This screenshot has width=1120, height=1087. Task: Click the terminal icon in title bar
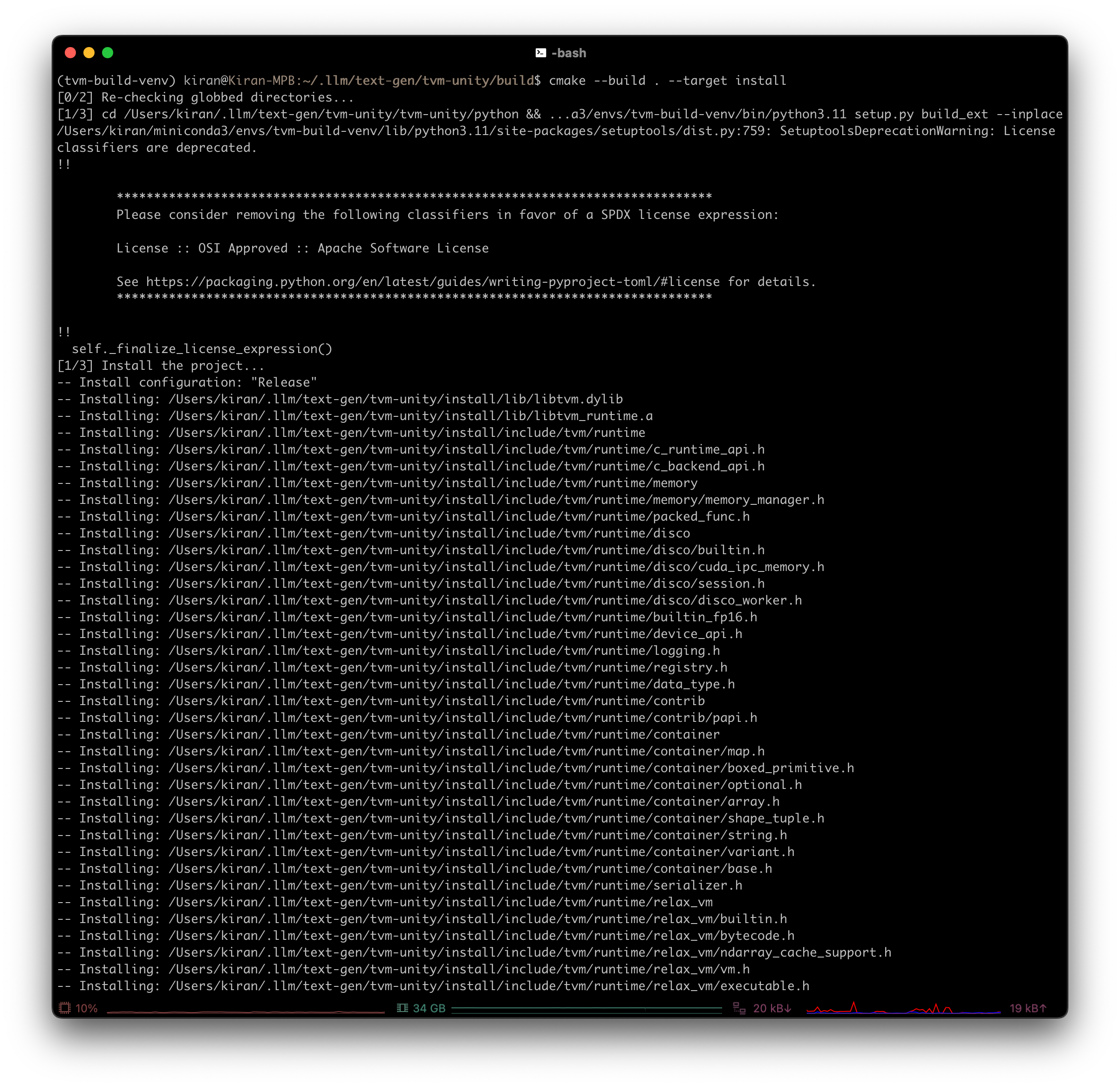pyautogui.click(x=540, y=53)
